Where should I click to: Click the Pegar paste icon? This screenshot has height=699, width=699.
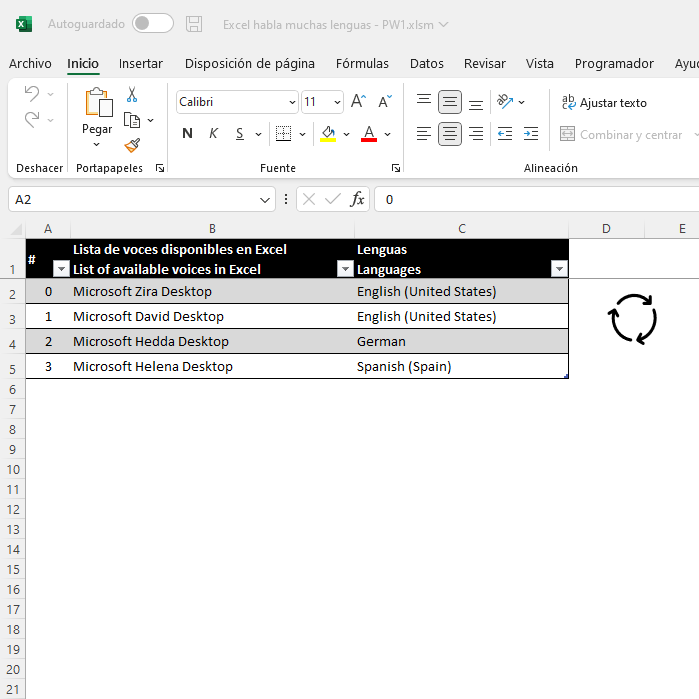click(x=99, y=103)
